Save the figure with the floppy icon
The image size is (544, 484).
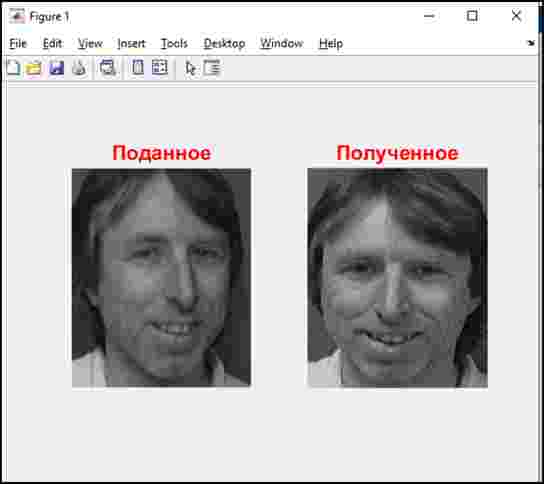[57, 68]
